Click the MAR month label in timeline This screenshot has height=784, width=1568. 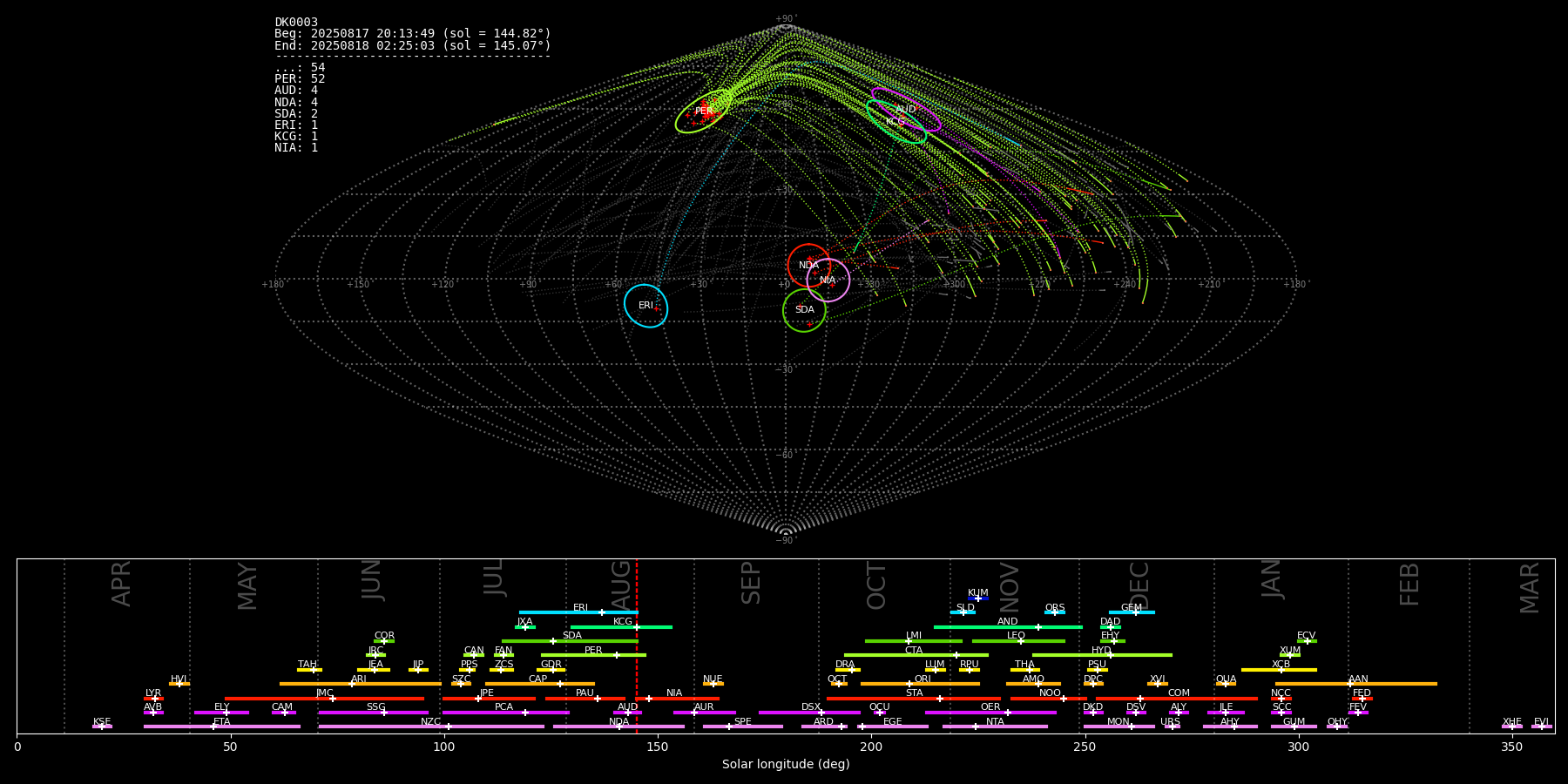[1530, 587]
